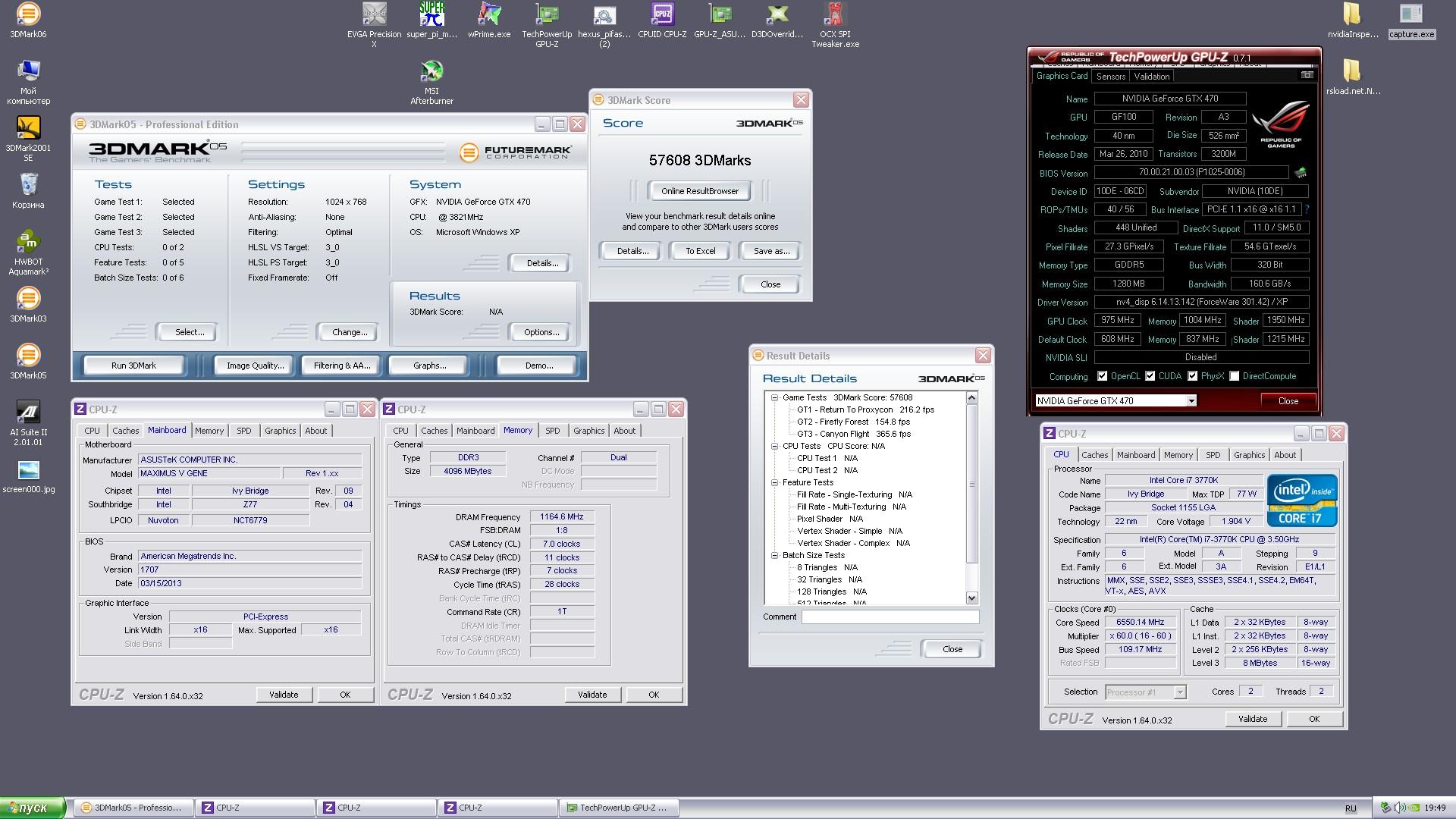Click Validate in the Memory CPU-Z window
Viewport: 1456px width, 819px height.
point(592,695)
